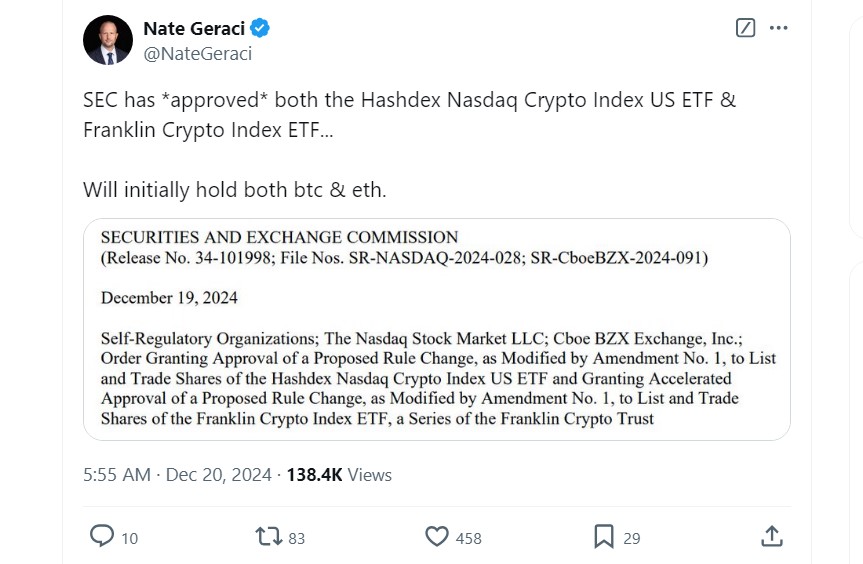
Task: Click the like count of 458
Action: pyautogui.click(x=468, y=538)
